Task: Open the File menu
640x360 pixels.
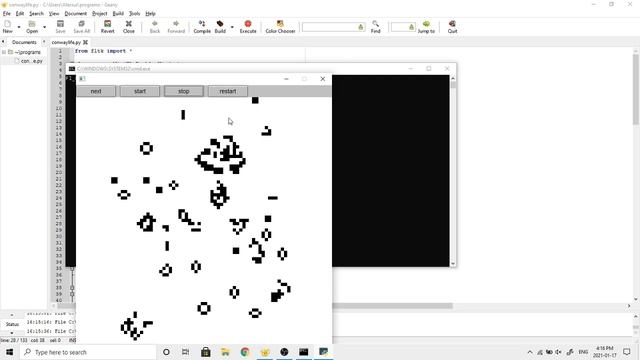Action: coord(7,13)
